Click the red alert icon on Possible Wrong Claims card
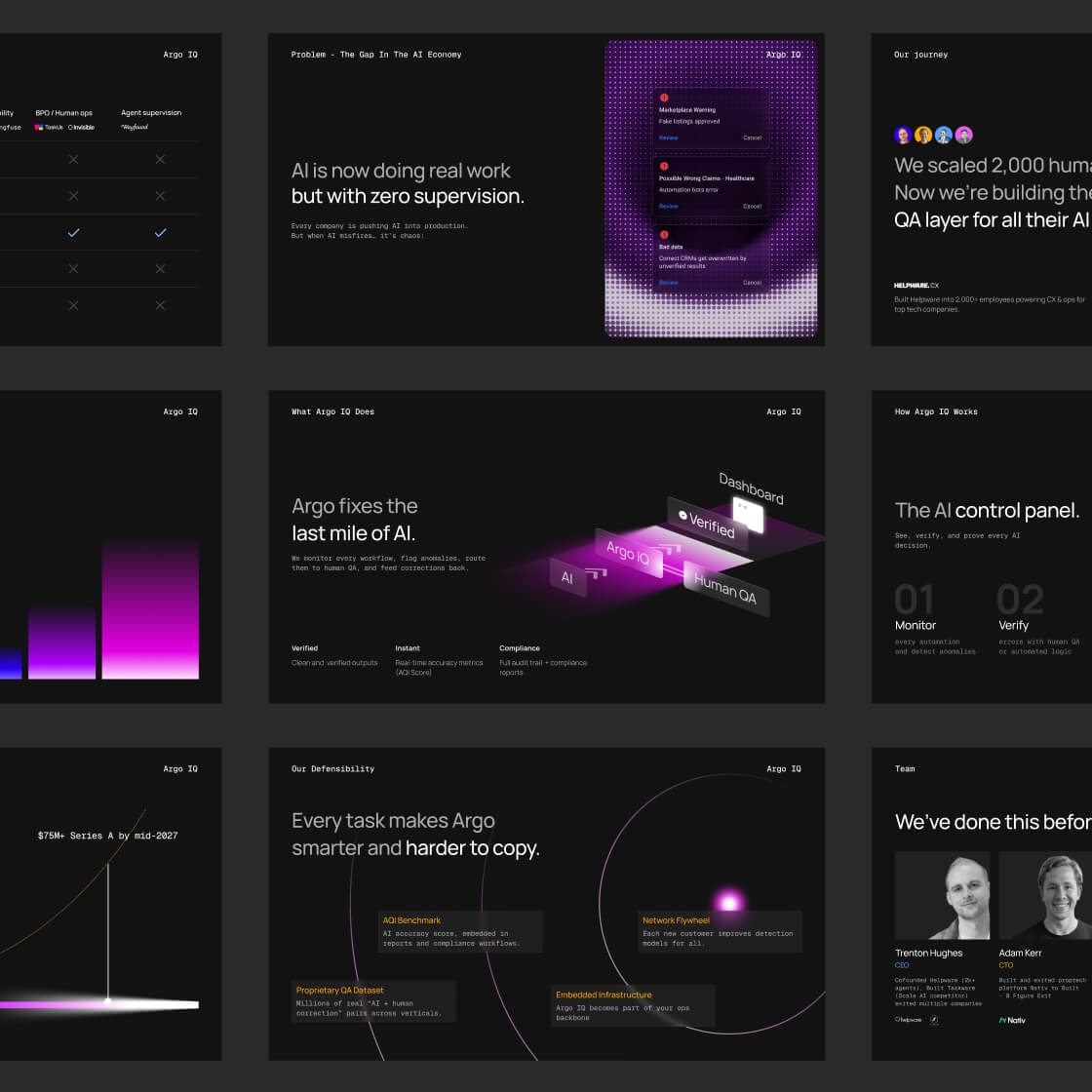 coord(664,167)
